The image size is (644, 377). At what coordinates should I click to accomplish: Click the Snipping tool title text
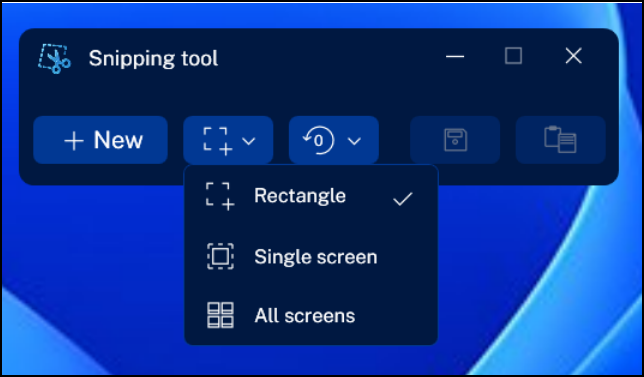153,59
